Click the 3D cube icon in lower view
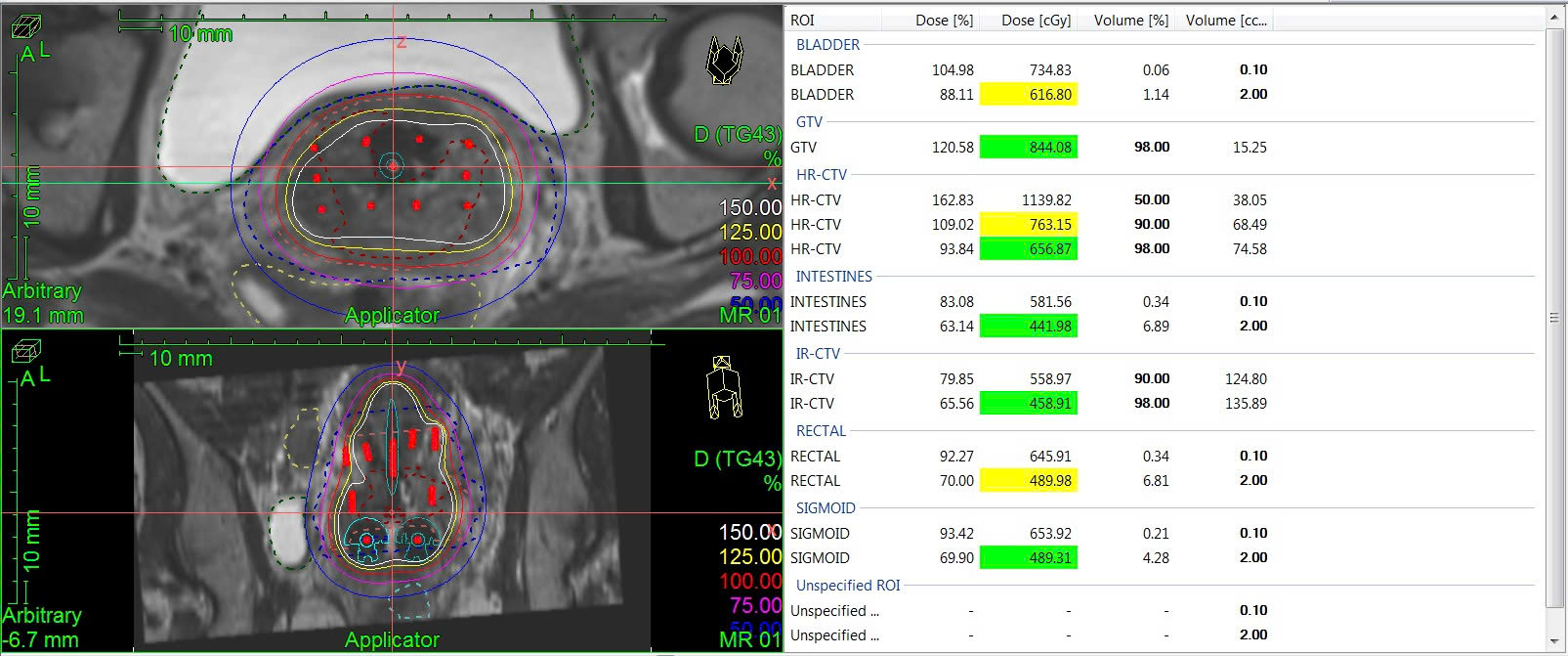Viewport: 1568px width, 656px height. 25,352
